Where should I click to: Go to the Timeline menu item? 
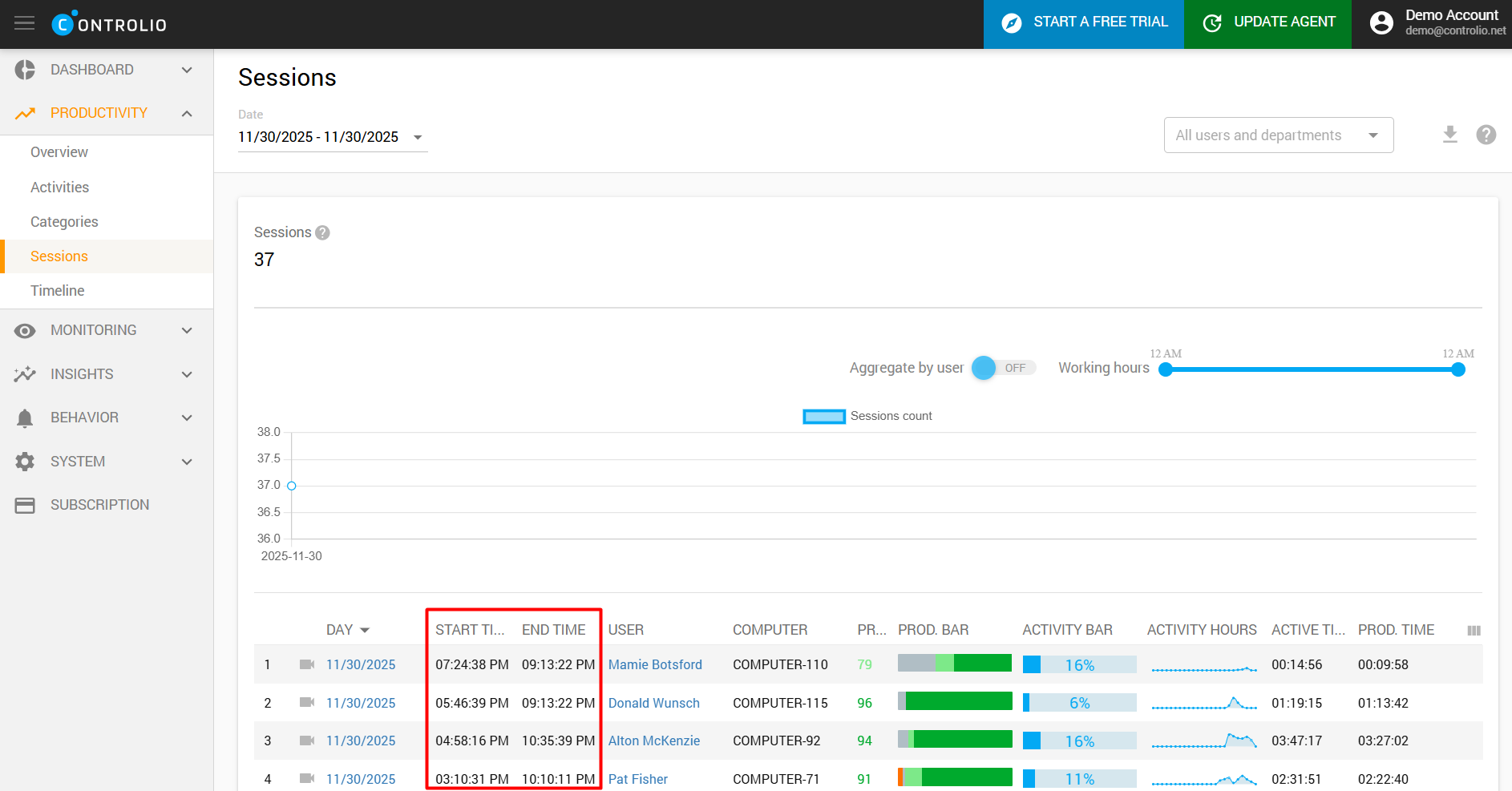[57, 291]
